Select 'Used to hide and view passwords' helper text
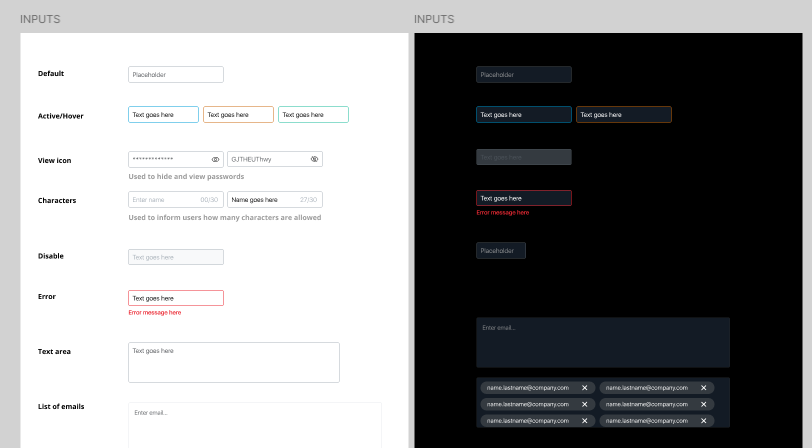 pyautogui.click(x=186, y=177)
